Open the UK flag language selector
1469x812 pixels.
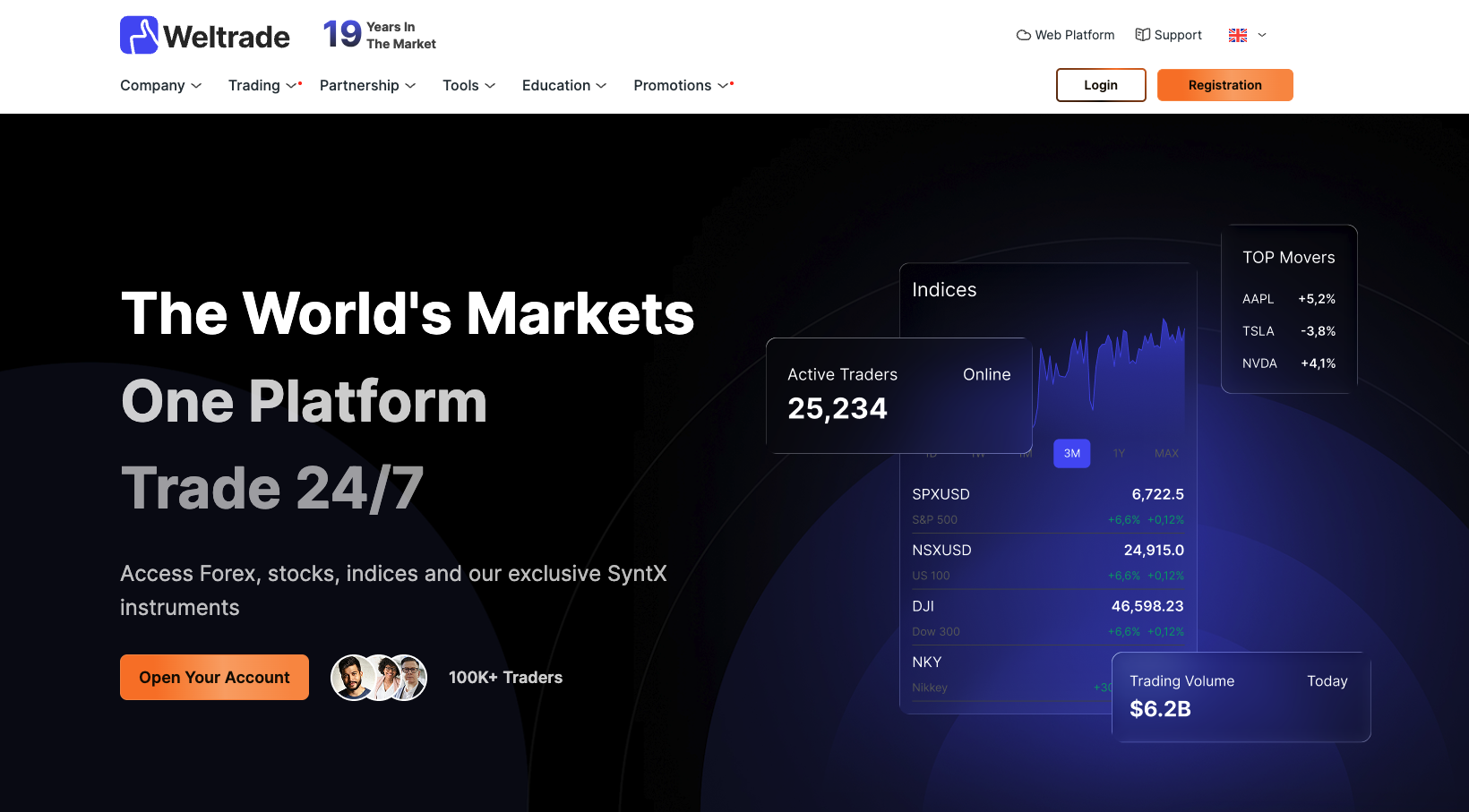(1248, 35)
